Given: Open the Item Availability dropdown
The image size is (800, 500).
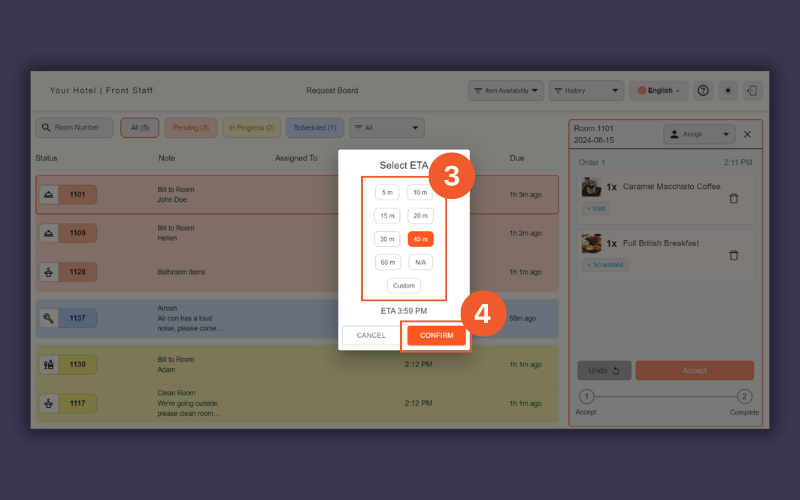Looking at the screenshot, I should [x=506, y=90].
